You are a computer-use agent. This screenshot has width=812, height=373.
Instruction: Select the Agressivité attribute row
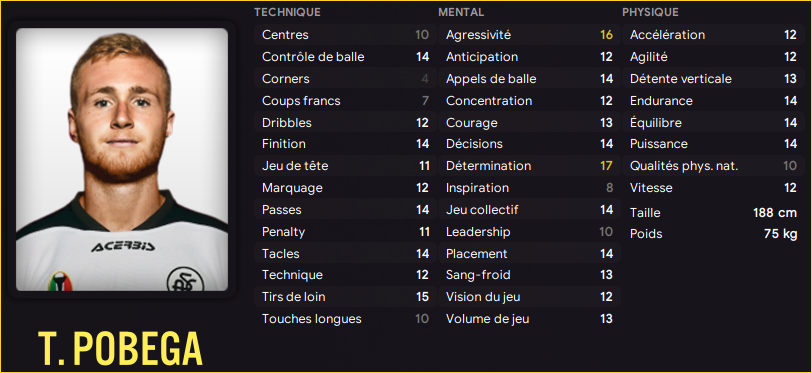[x=529, y=35]
